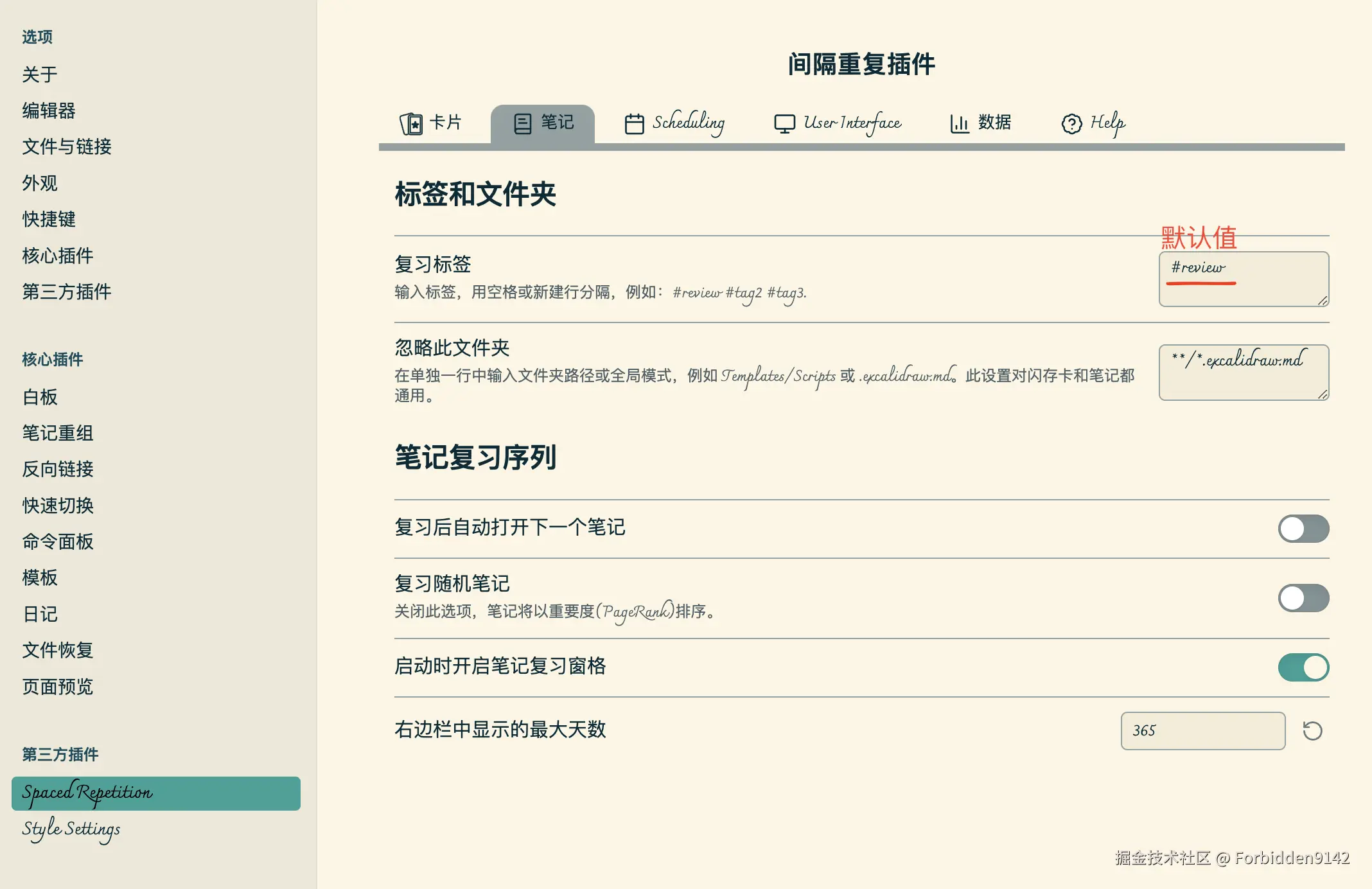Click the bar chart icon on the 数据 tab
Viewport: 1372px width, 889px height.
point(959,123)
